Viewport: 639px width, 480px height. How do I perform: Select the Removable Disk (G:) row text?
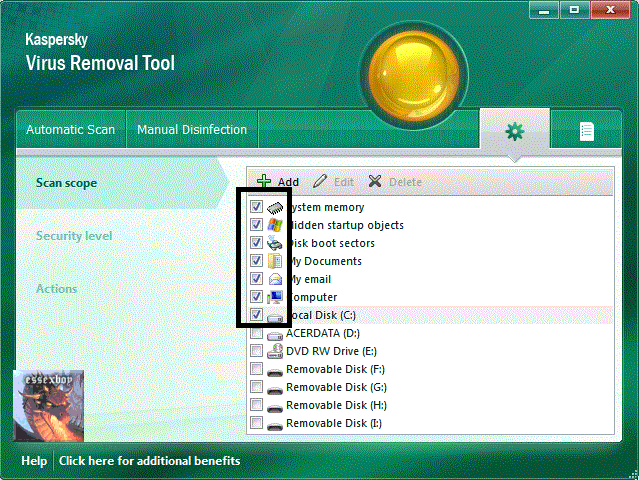(x=336, y=387)
